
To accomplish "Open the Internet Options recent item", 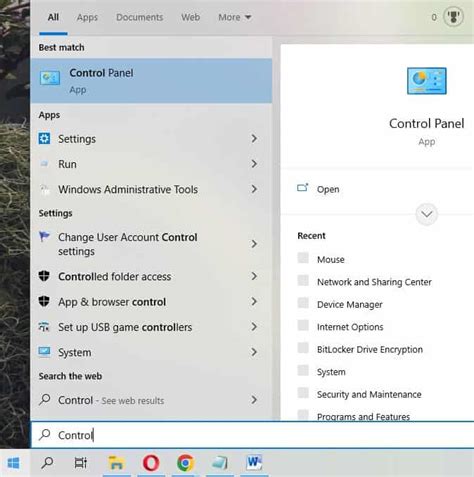I will (x=350, y=327).
